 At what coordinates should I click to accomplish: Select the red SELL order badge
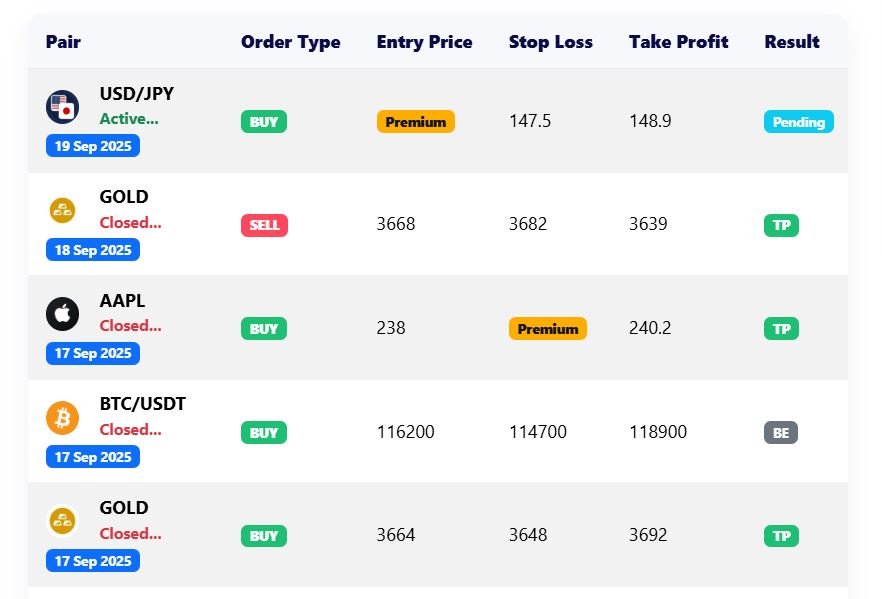click(x=264, y=225)
